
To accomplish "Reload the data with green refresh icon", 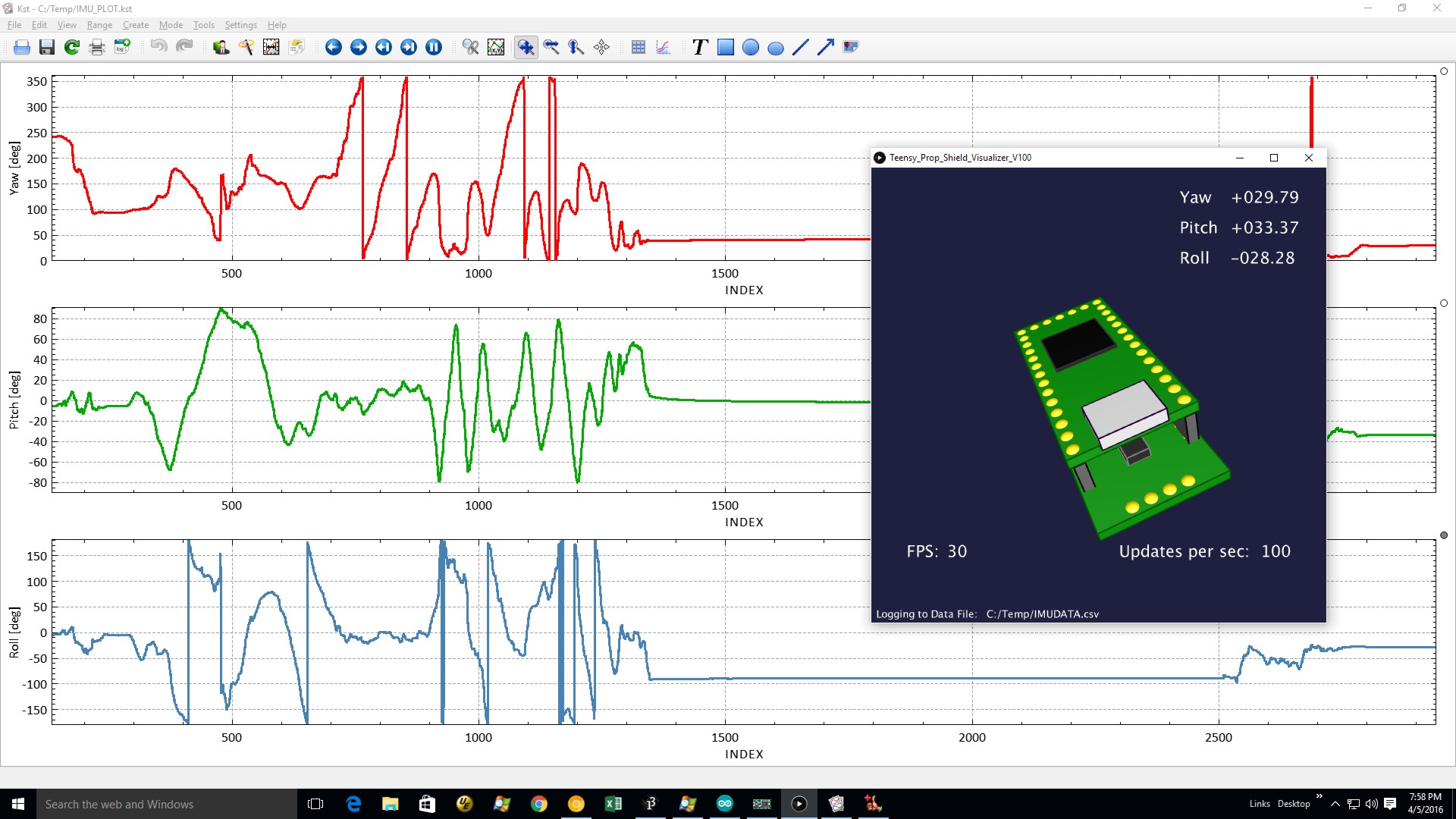I will (x=72, y=47).
